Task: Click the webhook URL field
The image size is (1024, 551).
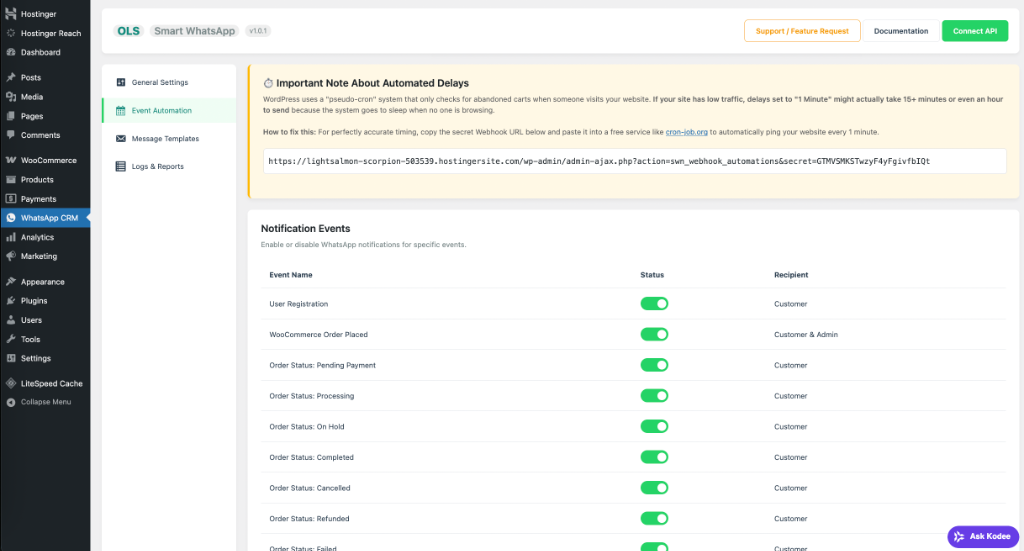Action: click(x=634, y=161)
